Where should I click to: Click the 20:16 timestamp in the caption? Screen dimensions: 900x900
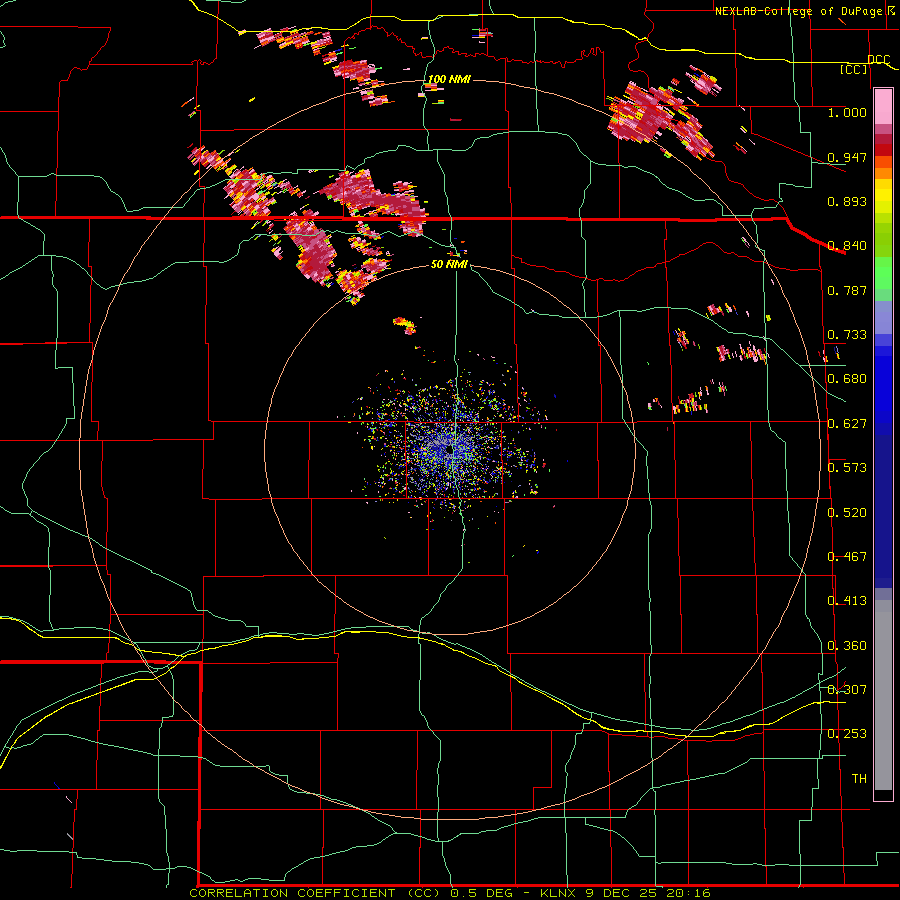click(688, 893)
